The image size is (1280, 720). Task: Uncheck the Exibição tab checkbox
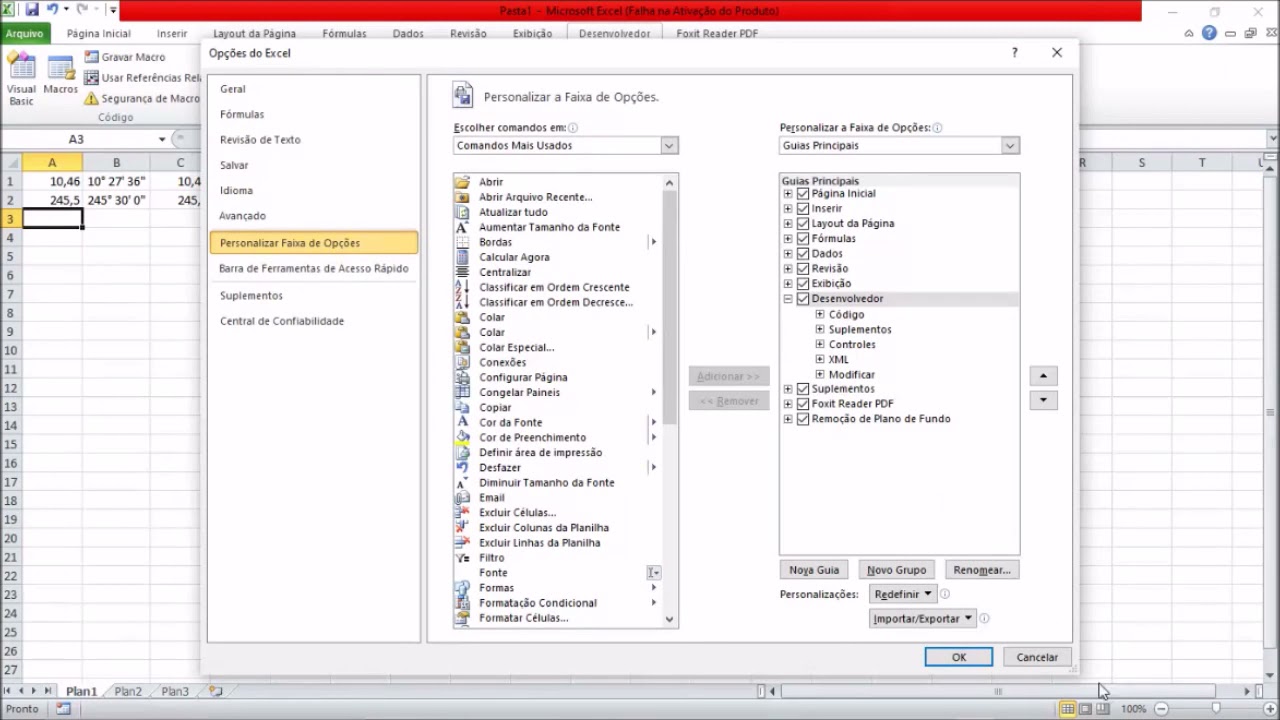tap(803, 283)
